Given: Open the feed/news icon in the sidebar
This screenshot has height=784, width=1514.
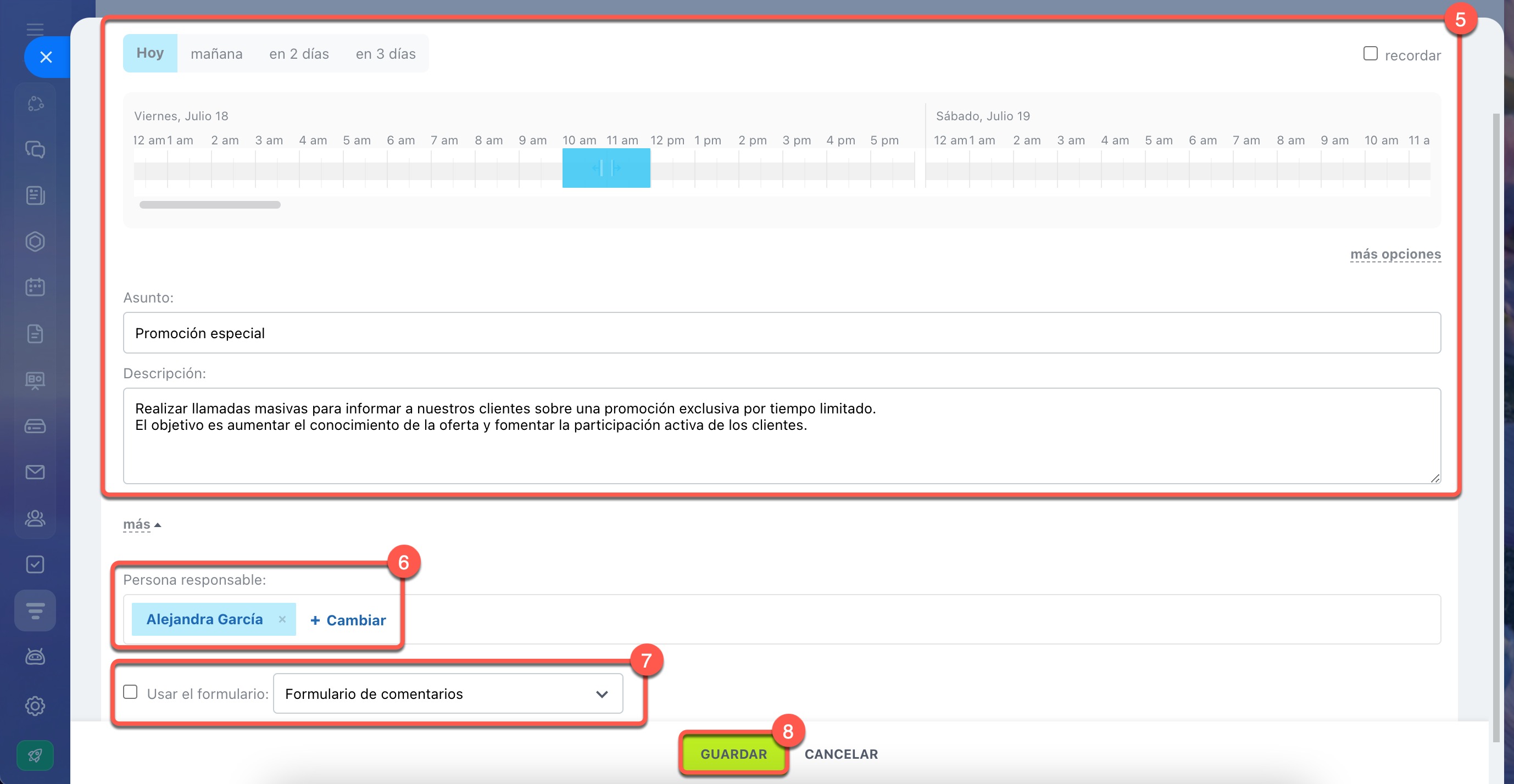Looking at the screenshot, I should pos(35,195).
